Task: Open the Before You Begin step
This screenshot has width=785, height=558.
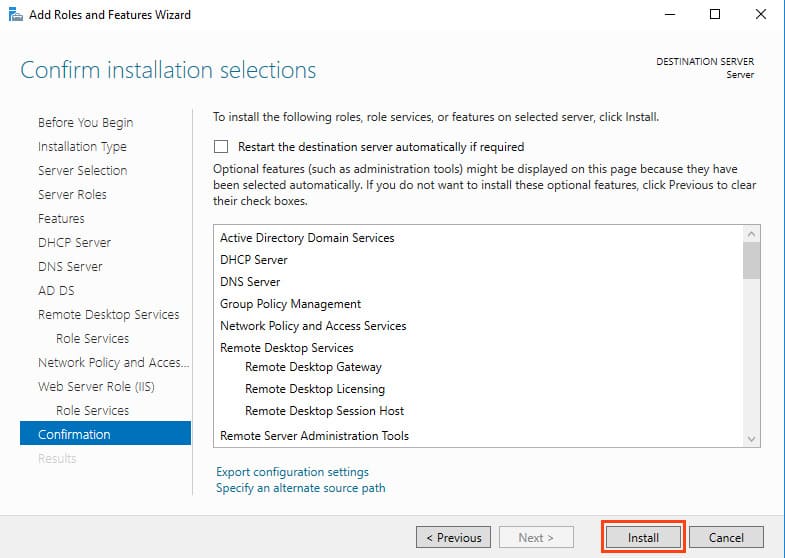Action: (x=85, y=122)
